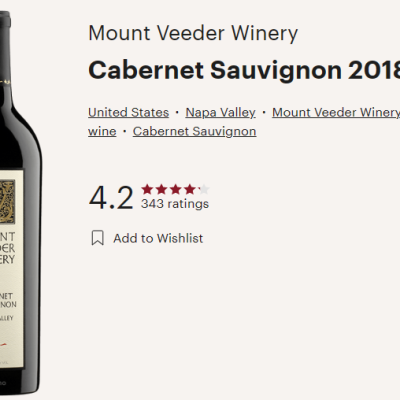Click the wine bottle image

click(x=20, y=202)
